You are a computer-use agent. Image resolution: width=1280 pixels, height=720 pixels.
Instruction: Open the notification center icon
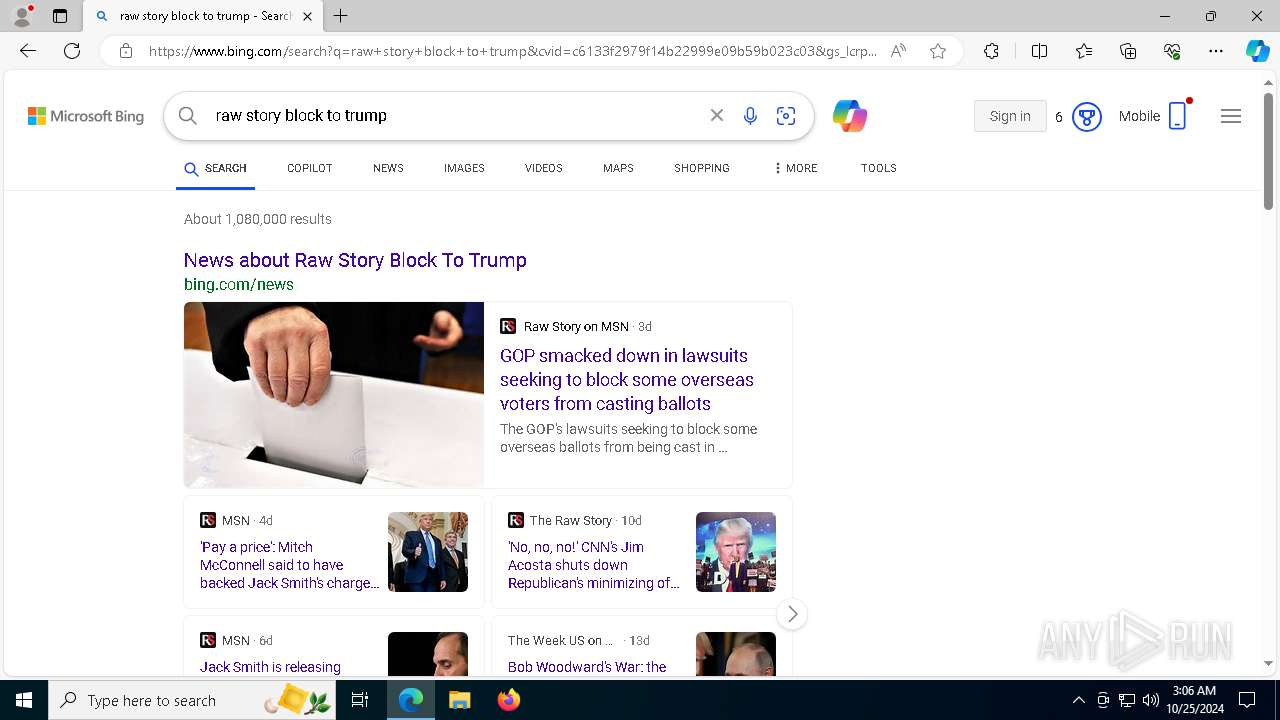[1247, 700]
